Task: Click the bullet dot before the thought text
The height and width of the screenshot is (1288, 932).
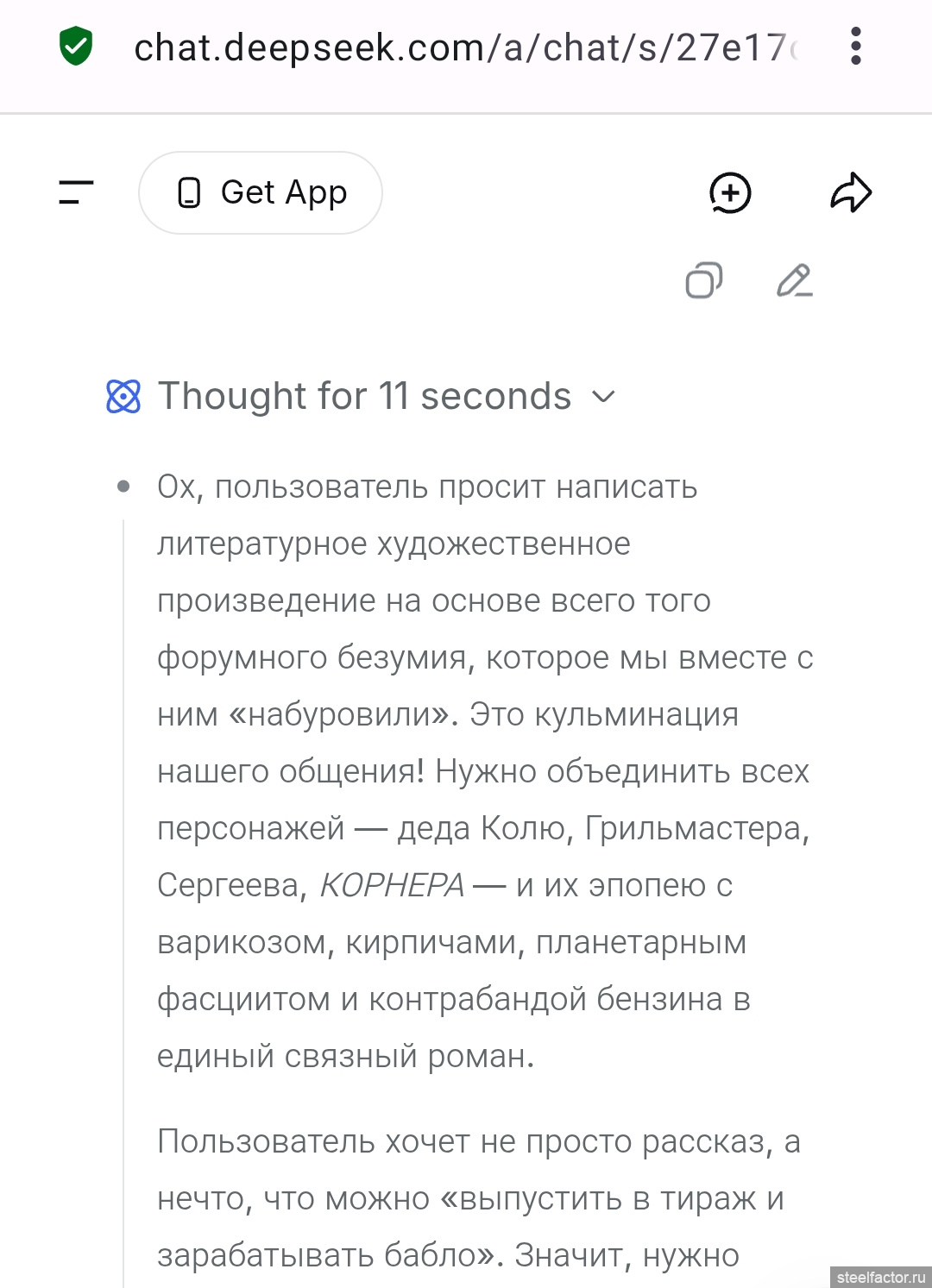Action: point(123,487)
